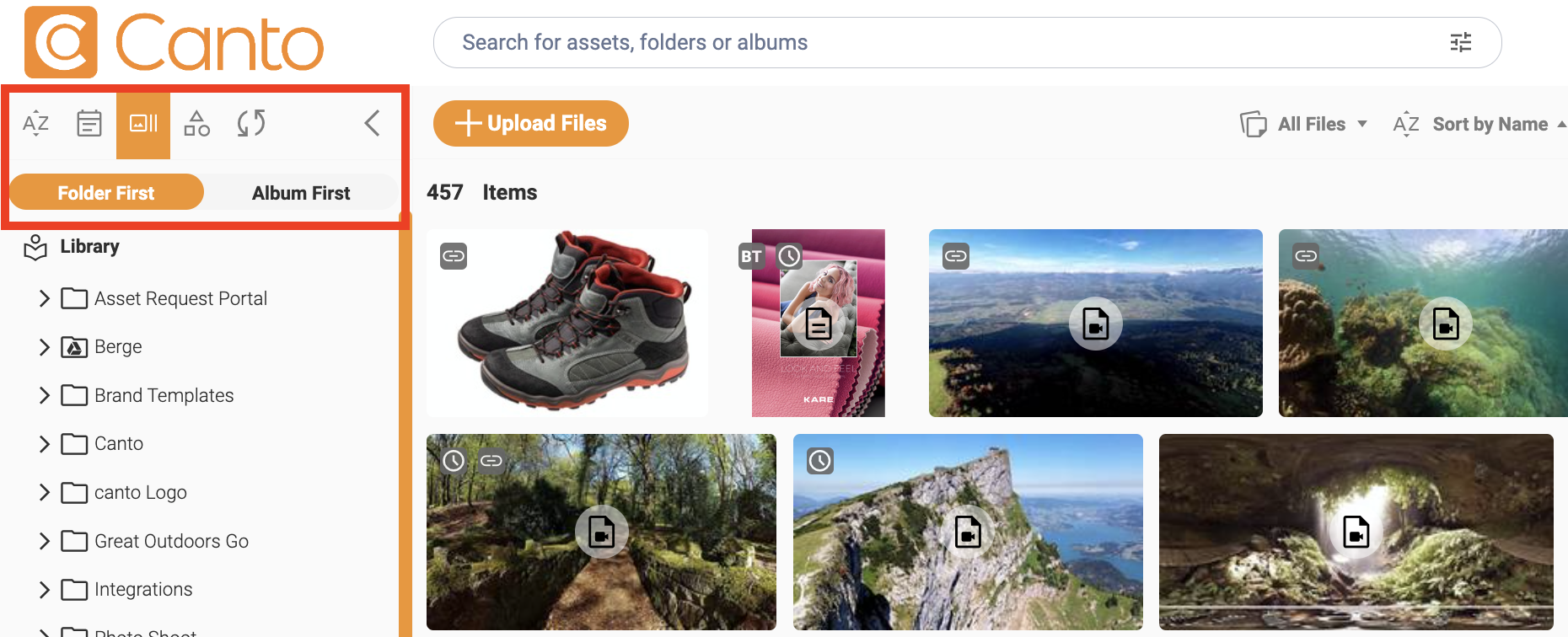Click the BT badge on the pink brochure

click(751, 256)
